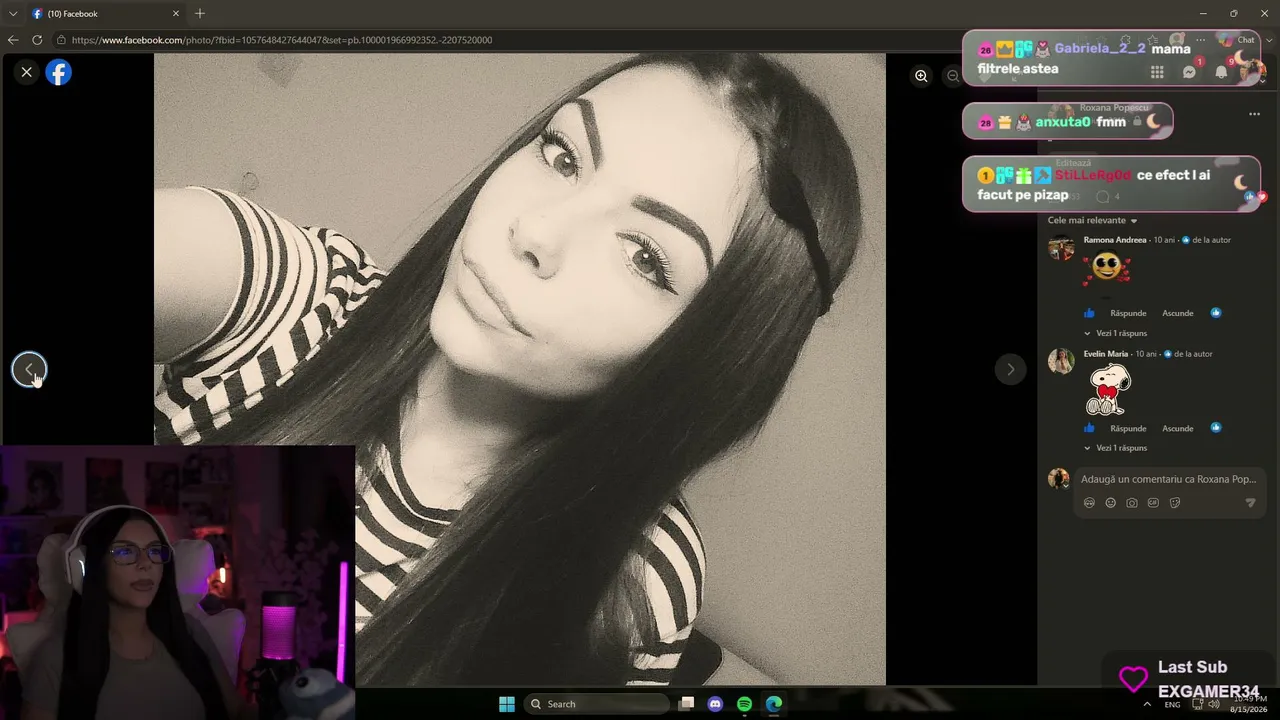The height and width of the screenshot is (720, 1280).
Task: Open the browser tab list dropdown
Action: click(13, 14)
